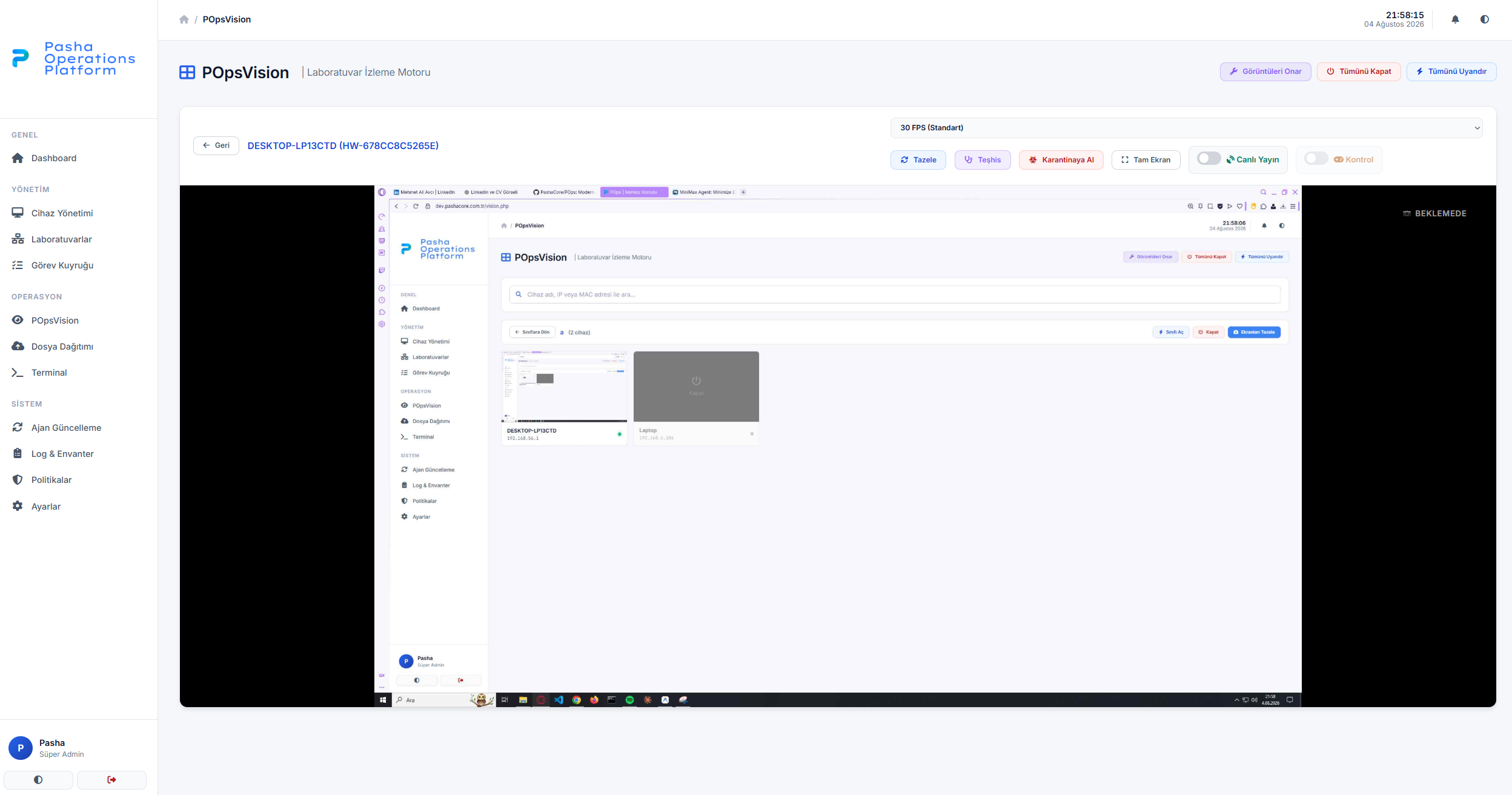Click Sınıfı Aç in the streamed page

(1171, 332)
